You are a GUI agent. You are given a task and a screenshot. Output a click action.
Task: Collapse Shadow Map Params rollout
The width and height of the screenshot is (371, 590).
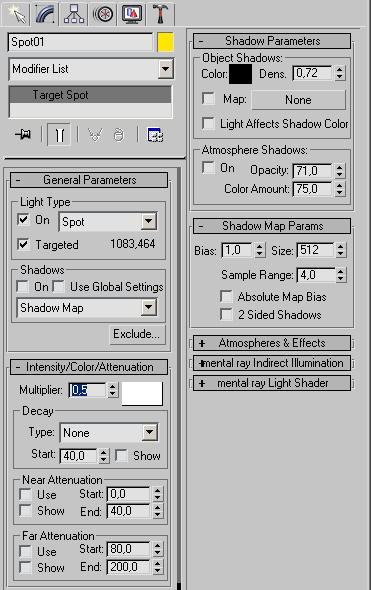(272, 226)
